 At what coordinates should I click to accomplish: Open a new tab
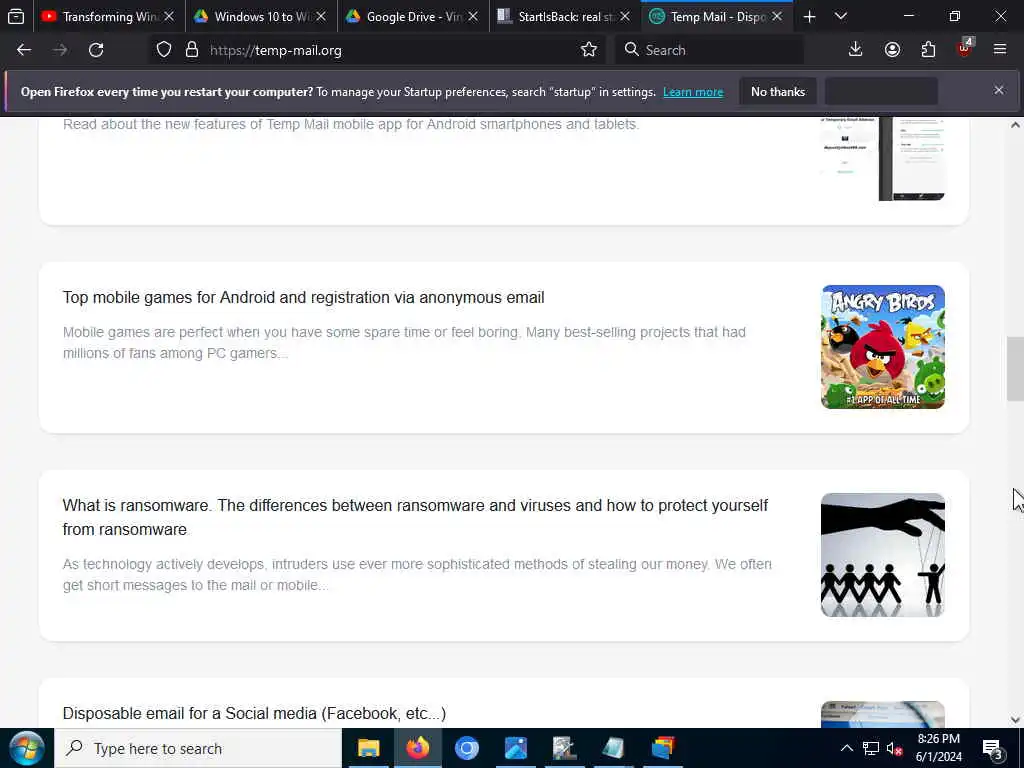click(809, 17)
